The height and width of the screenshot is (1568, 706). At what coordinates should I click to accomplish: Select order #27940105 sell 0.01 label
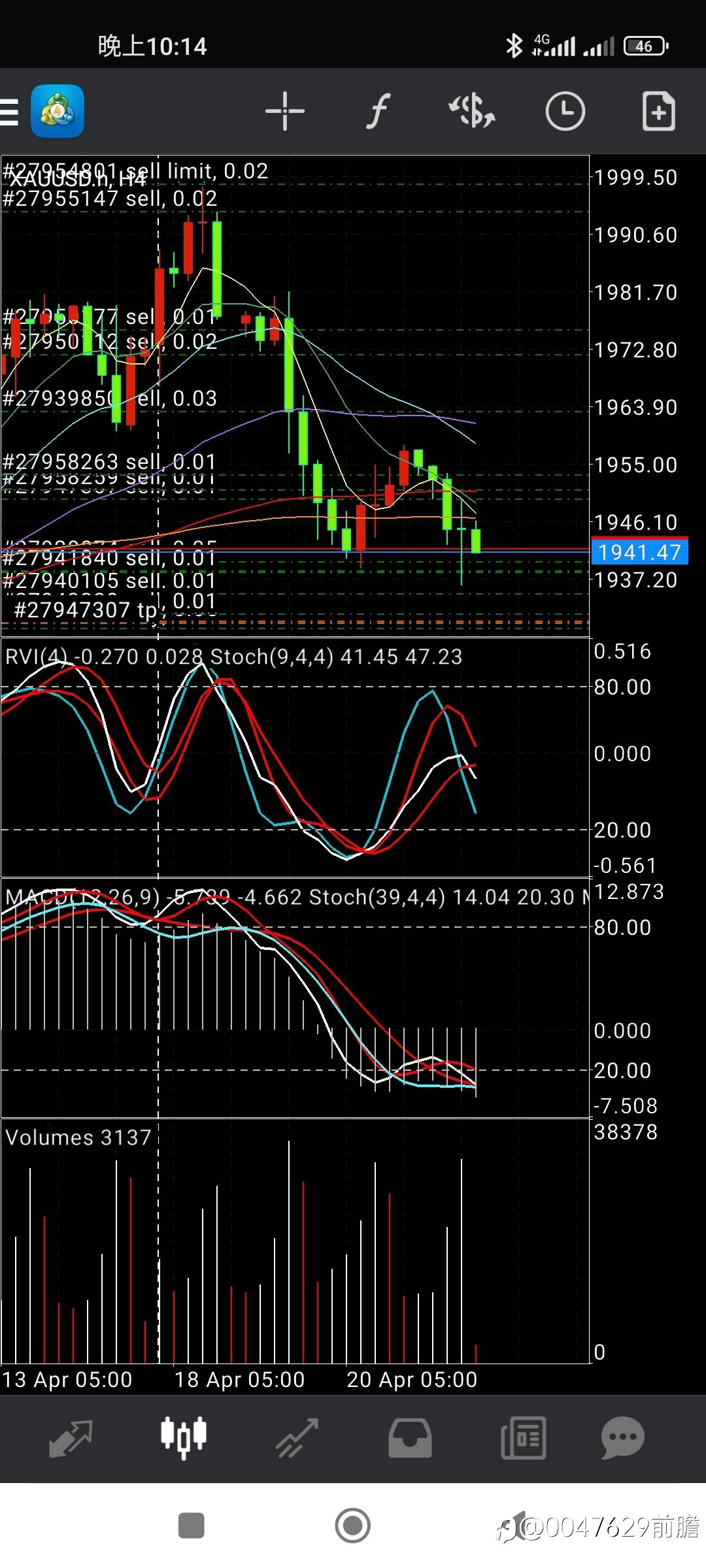pyautogui.click(x=109, y=580)
